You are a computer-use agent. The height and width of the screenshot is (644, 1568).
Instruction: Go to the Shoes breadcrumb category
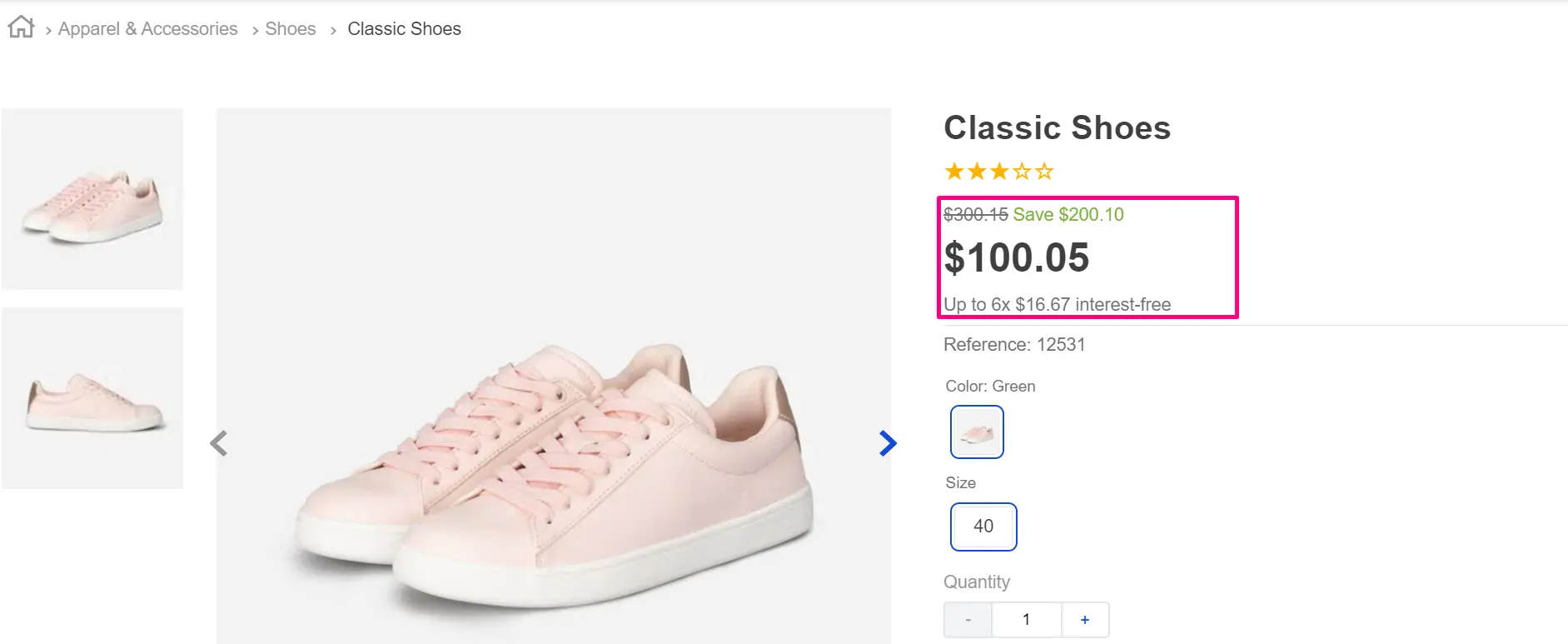click(x=290, y=29)
